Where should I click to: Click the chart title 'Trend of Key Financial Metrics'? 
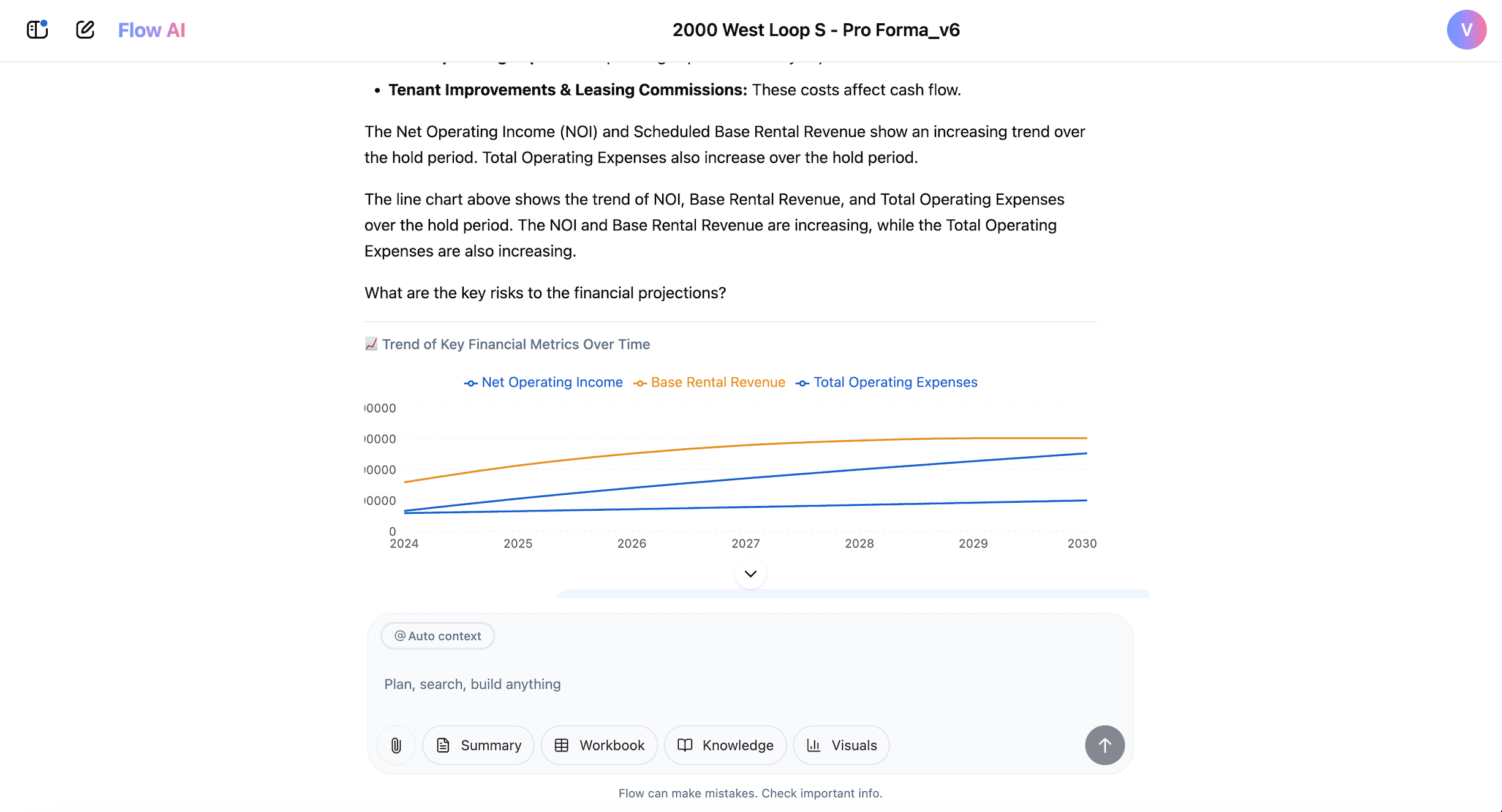pos(516,344)
